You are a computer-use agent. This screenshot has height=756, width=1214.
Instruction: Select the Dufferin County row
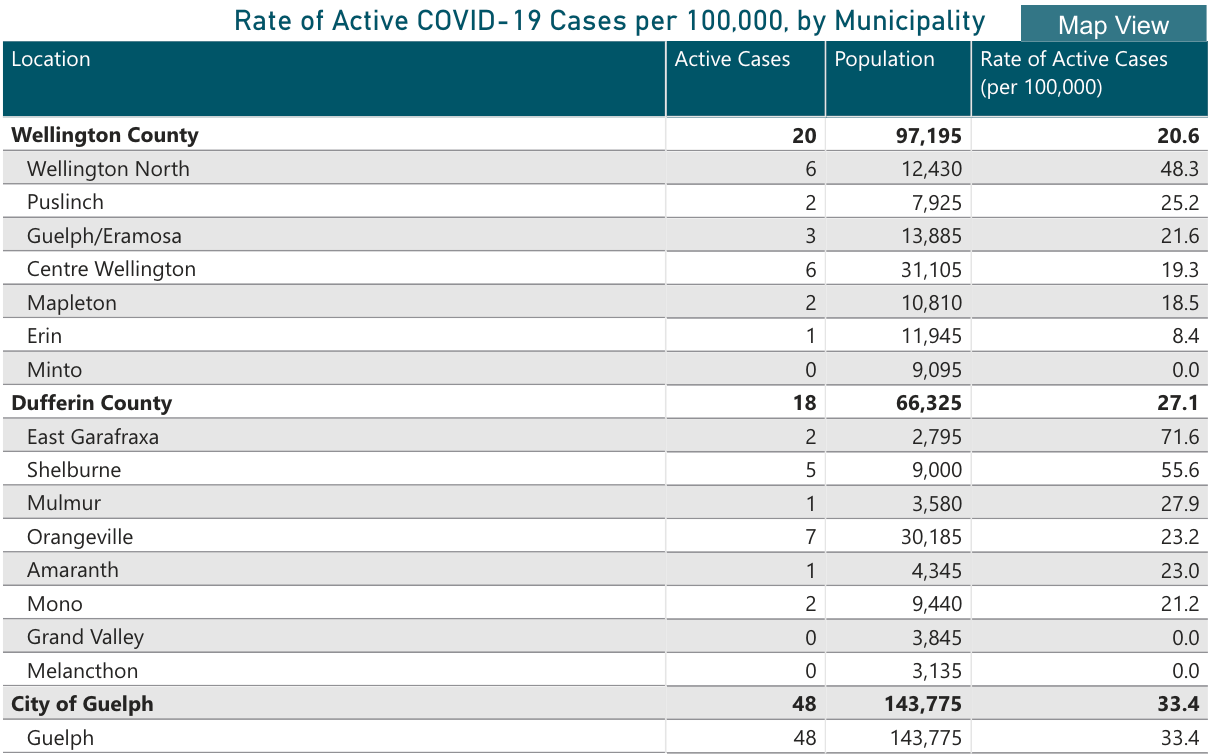pos(92,403)
